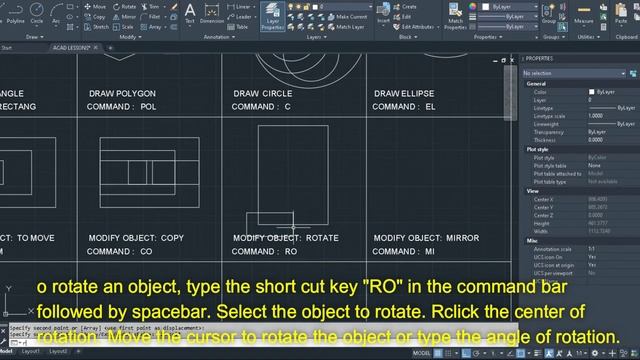Image resolution: width=640 pixels, height=360 pixels.
Task: Activate the Mirror tool
Action: pos(124,17)
